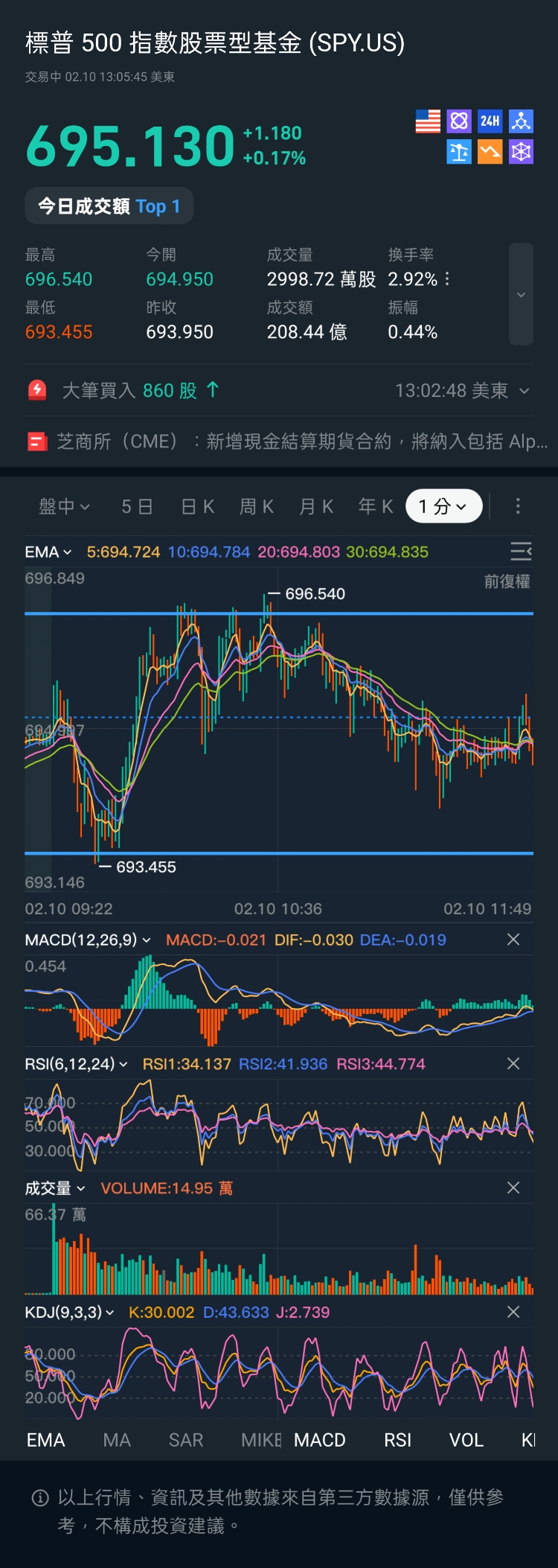This screenshot has height=1568, width=558.
Task: Select SAR in the indicator bar
Action: click(186, 1440)
